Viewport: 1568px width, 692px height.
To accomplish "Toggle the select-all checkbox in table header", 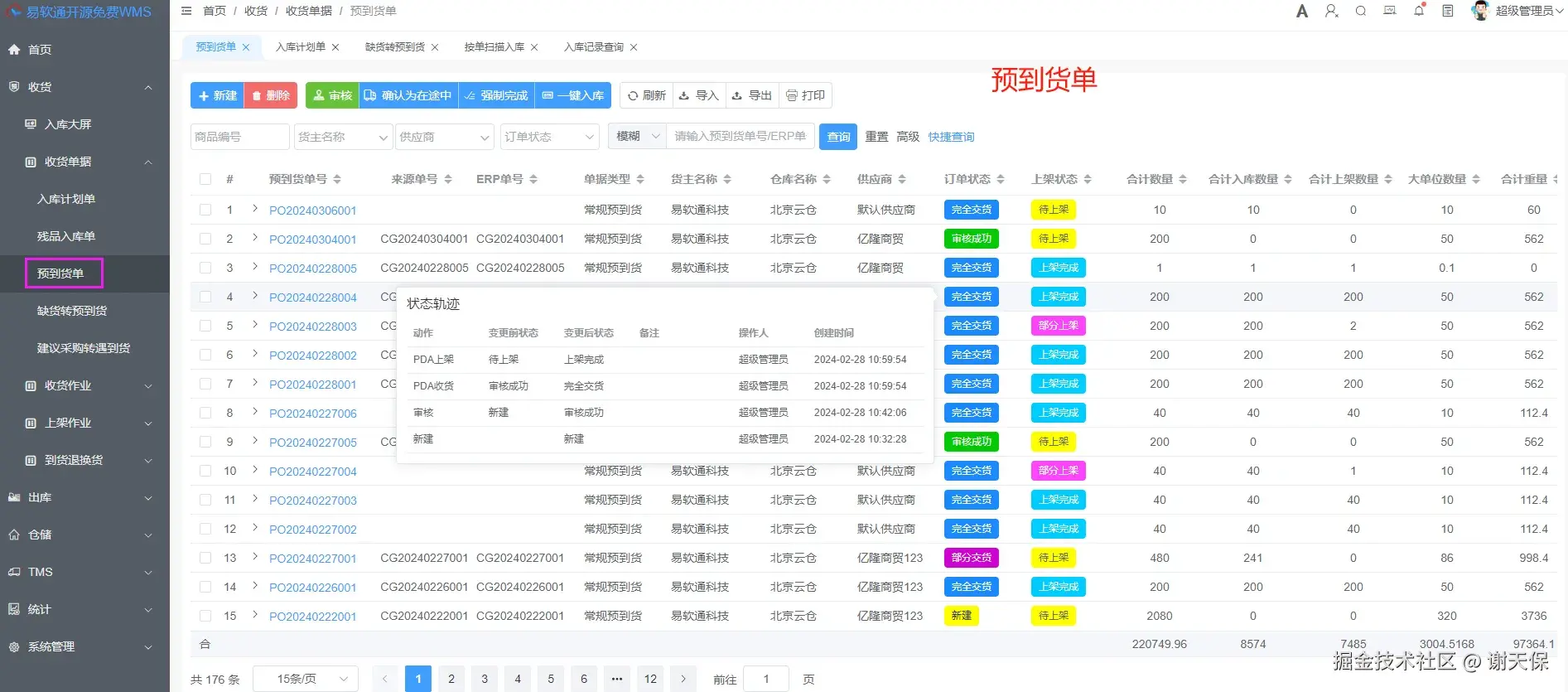I will coord(205,179).
